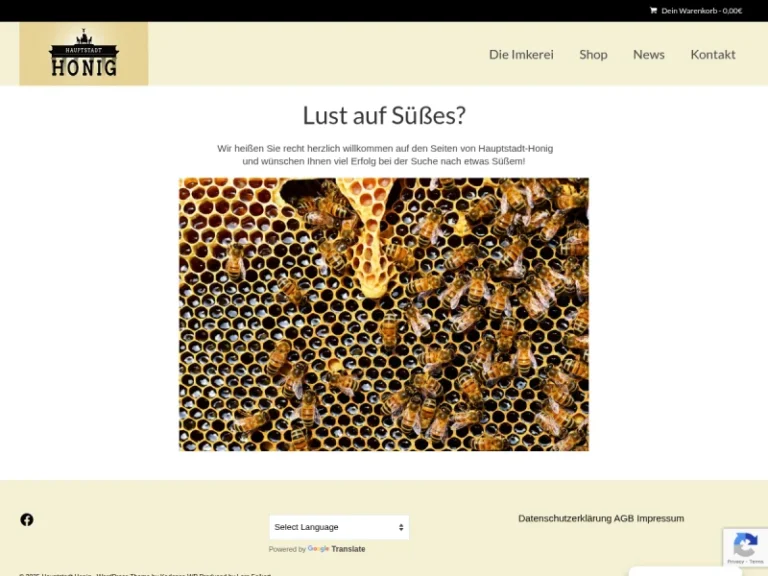Screen dimensions: 768x576
Task: Click the Google Translate link
Action: (x=336, y=549)
